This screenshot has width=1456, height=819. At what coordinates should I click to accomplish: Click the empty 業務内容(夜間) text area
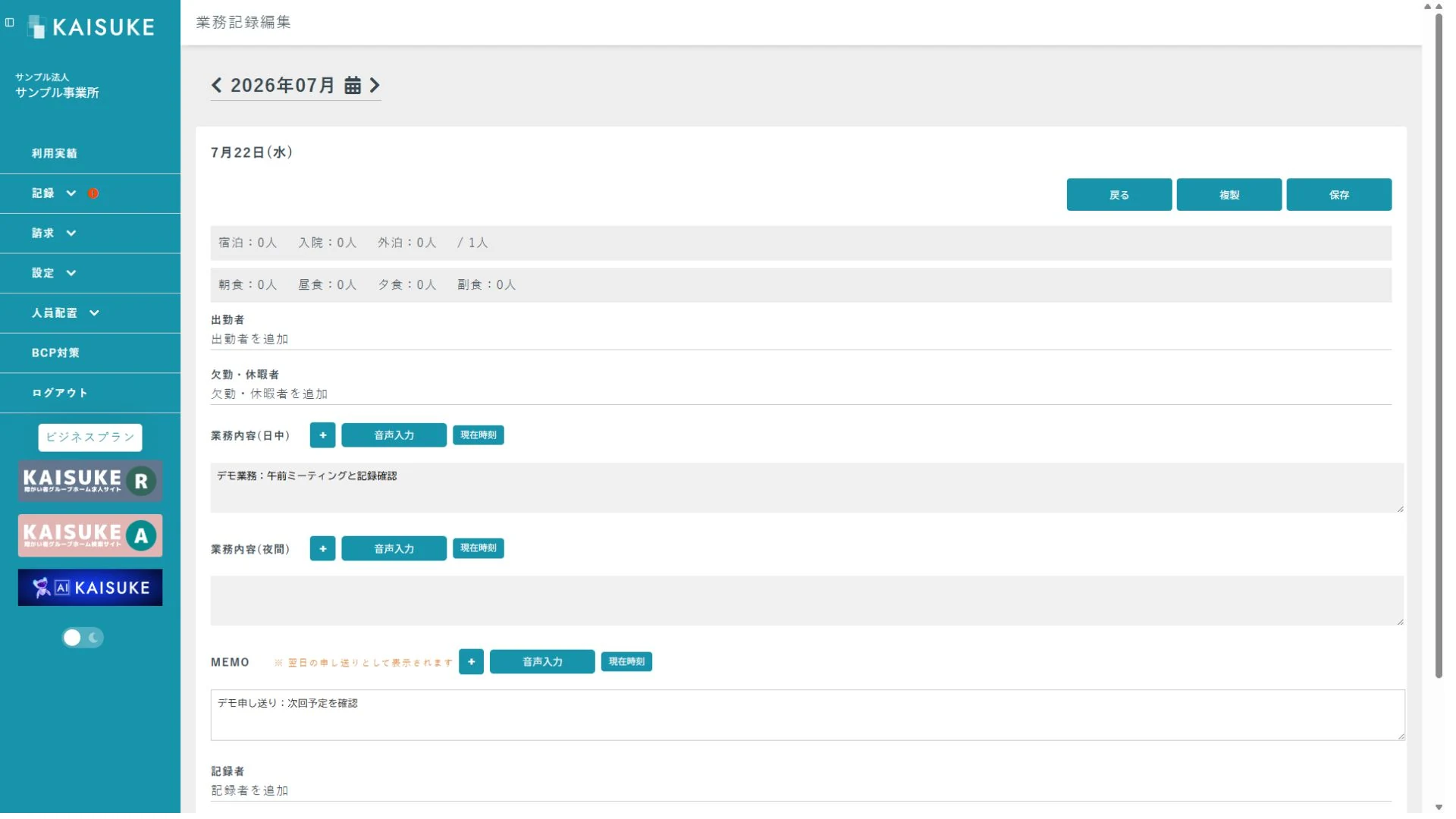(807, 601)
